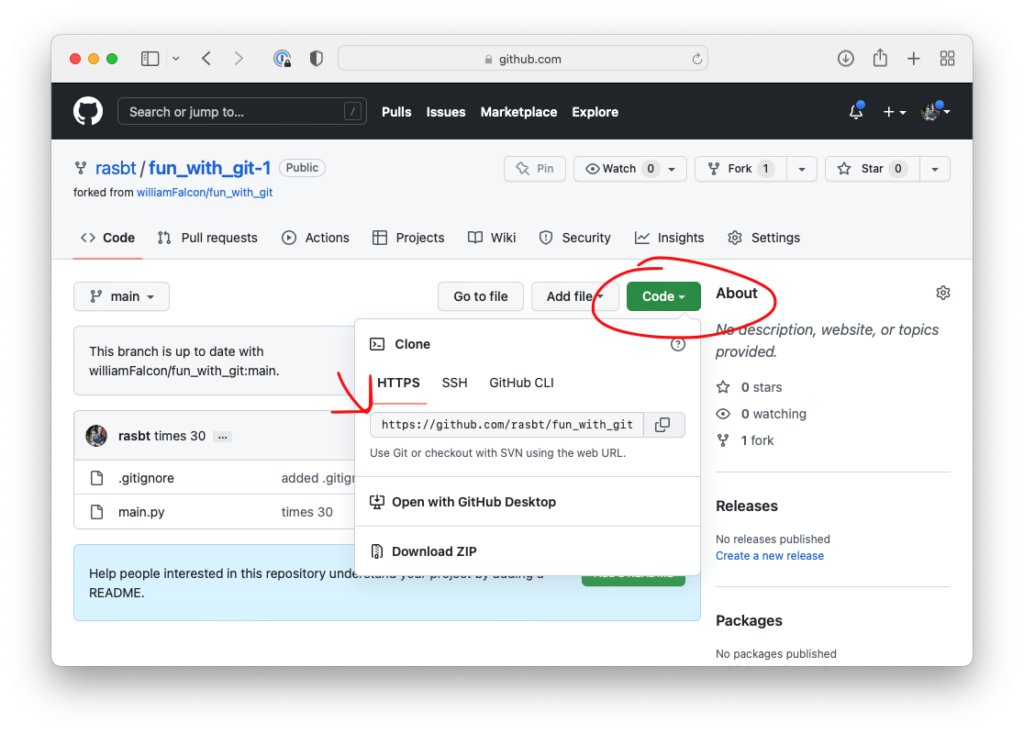This screenshot has height=734, width=1024.
Task: Open the repository Settings tab
Action: tap(773, 237)
